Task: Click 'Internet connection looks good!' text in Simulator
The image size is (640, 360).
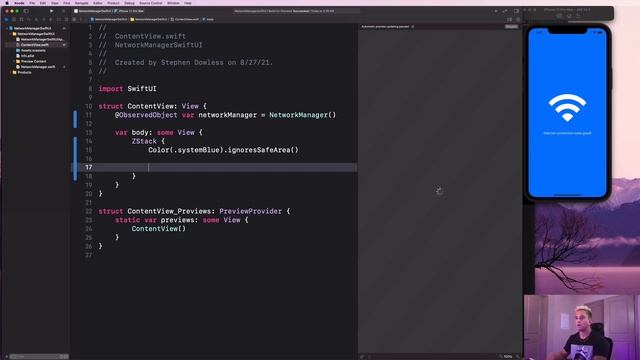Action: 567,133
